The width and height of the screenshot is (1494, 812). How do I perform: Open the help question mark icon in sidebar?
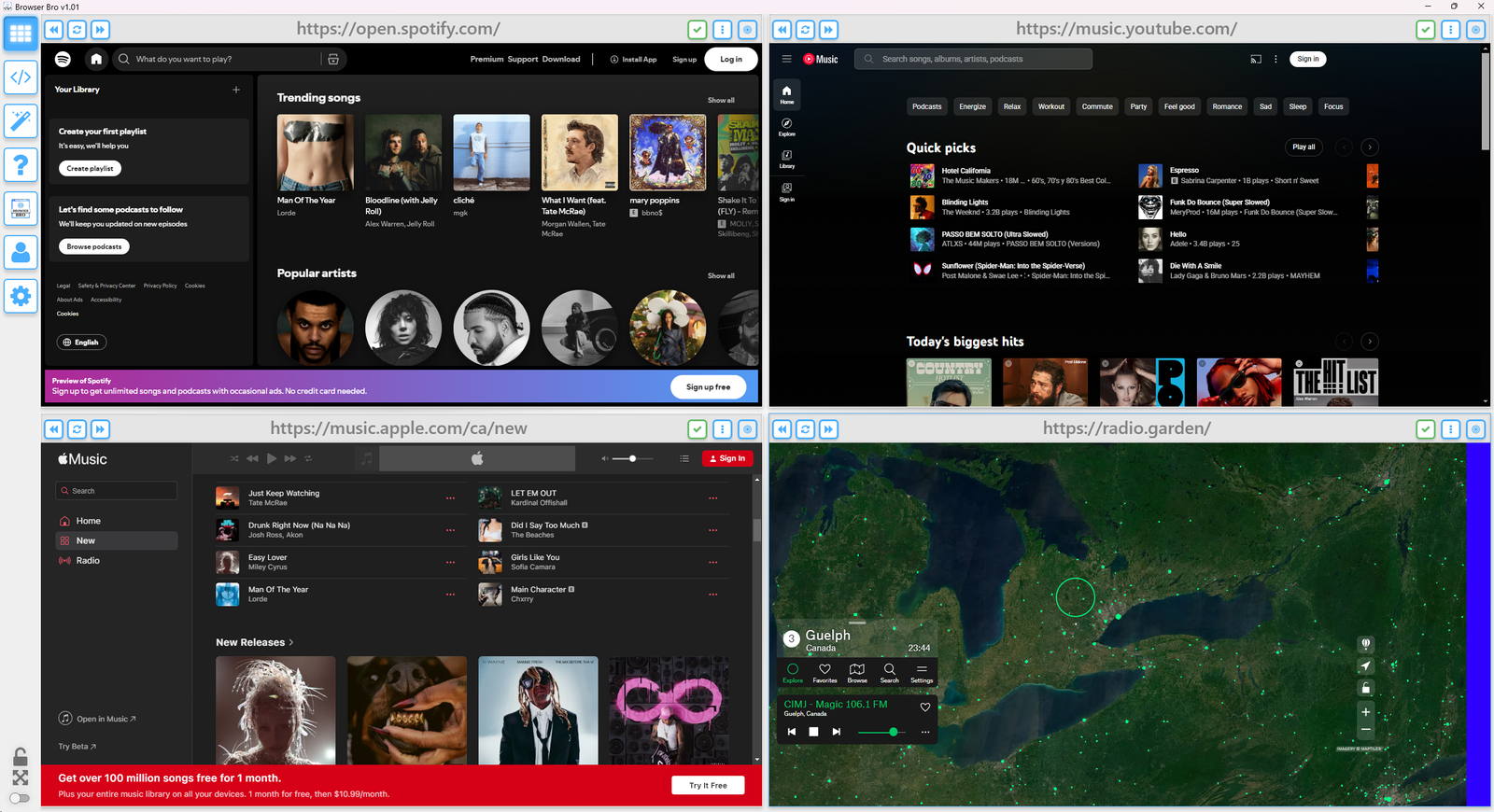click(x=21, y=165)
